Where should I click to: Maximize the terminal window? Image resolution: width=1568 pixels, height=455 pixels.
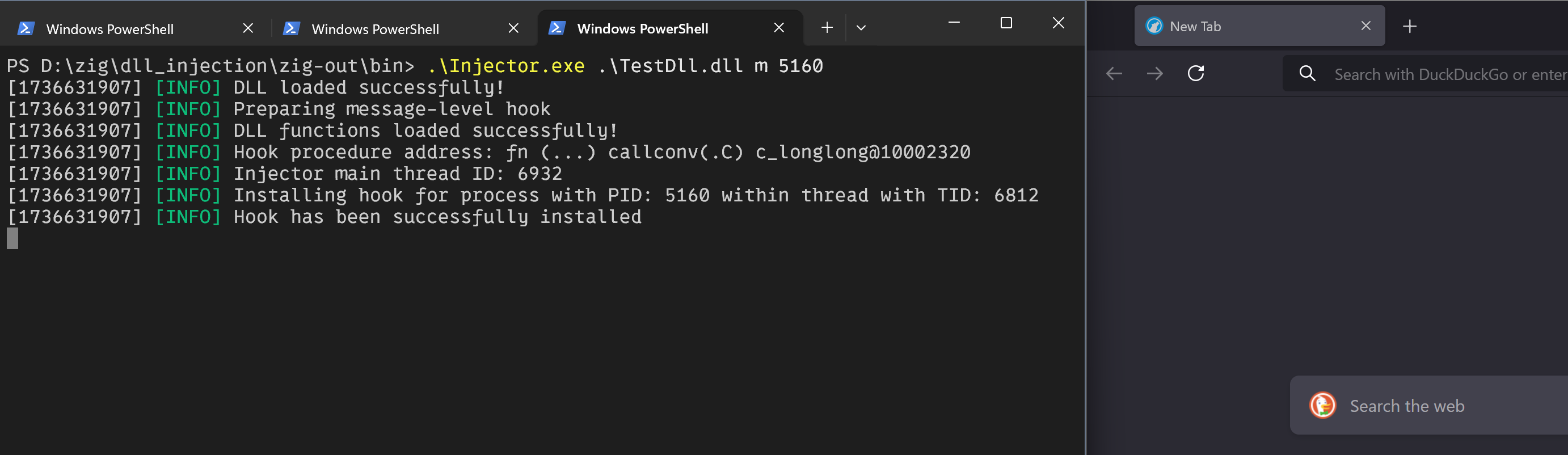coord(1006,23)
